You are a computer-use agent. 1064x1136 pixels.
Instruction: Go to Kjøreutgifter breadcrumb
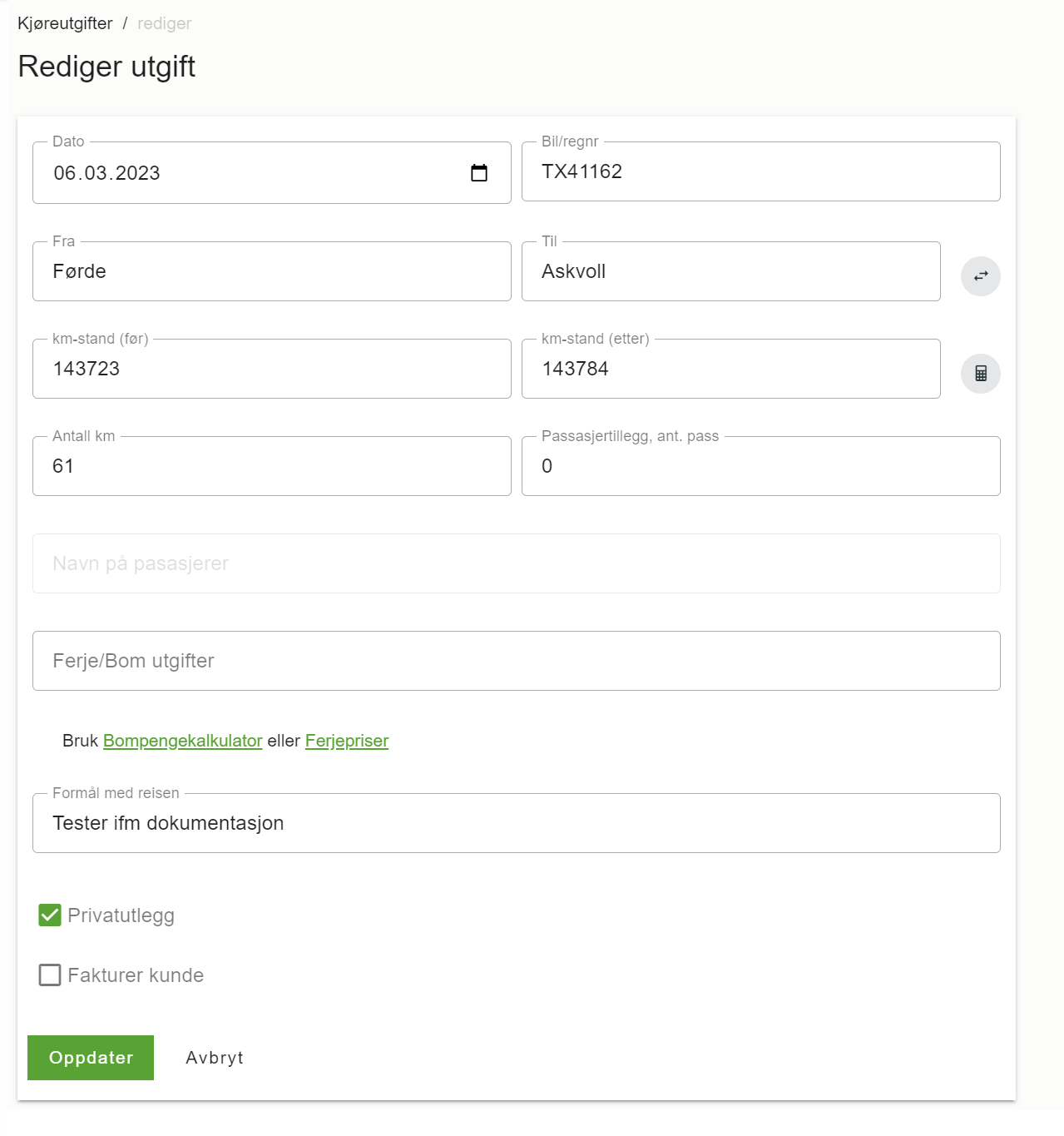(x=65, y=23)
